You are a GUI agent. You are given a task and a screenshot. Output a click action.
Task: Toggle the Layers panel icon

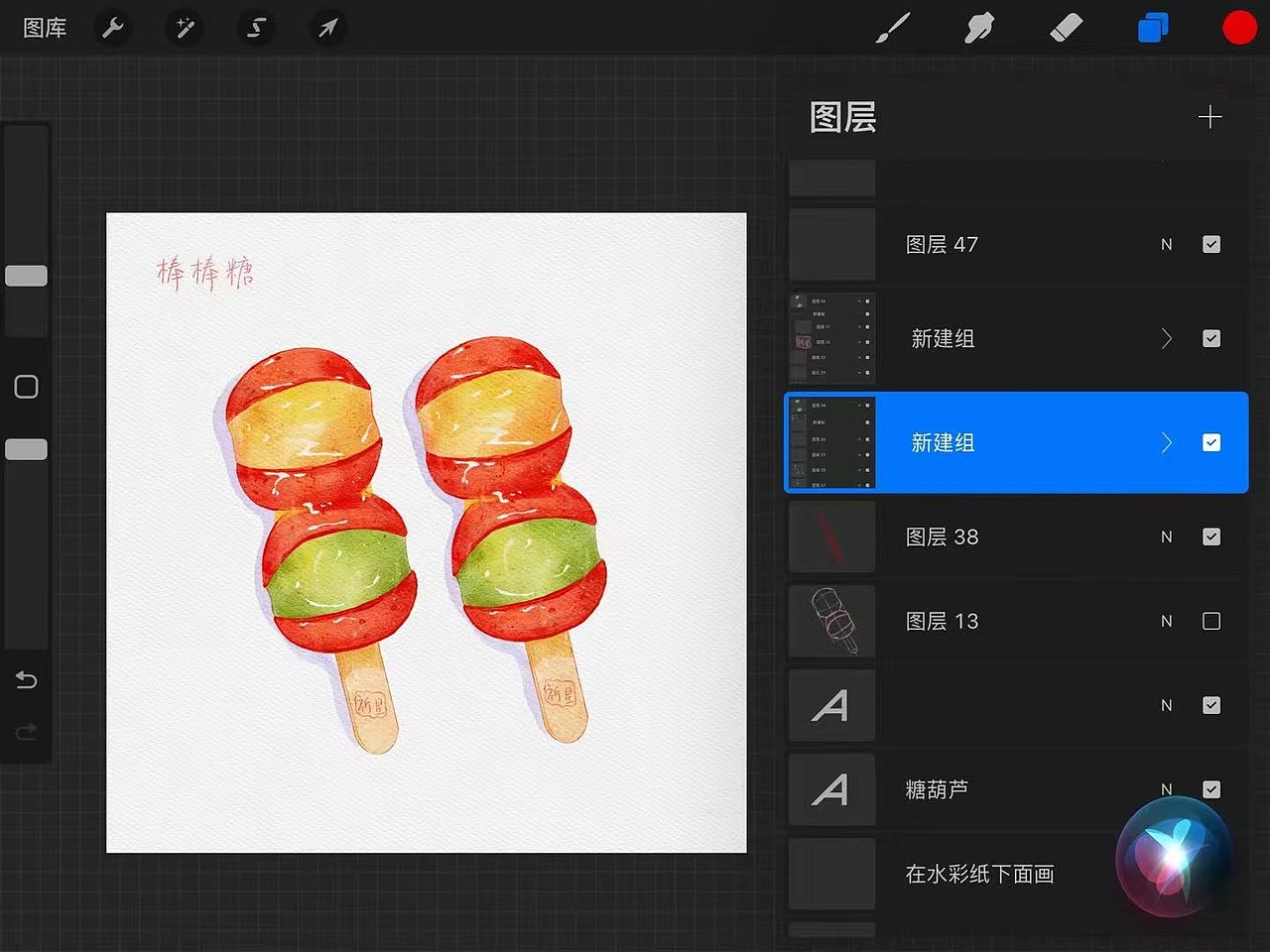pyautogui.click(x=1153, y=28)
